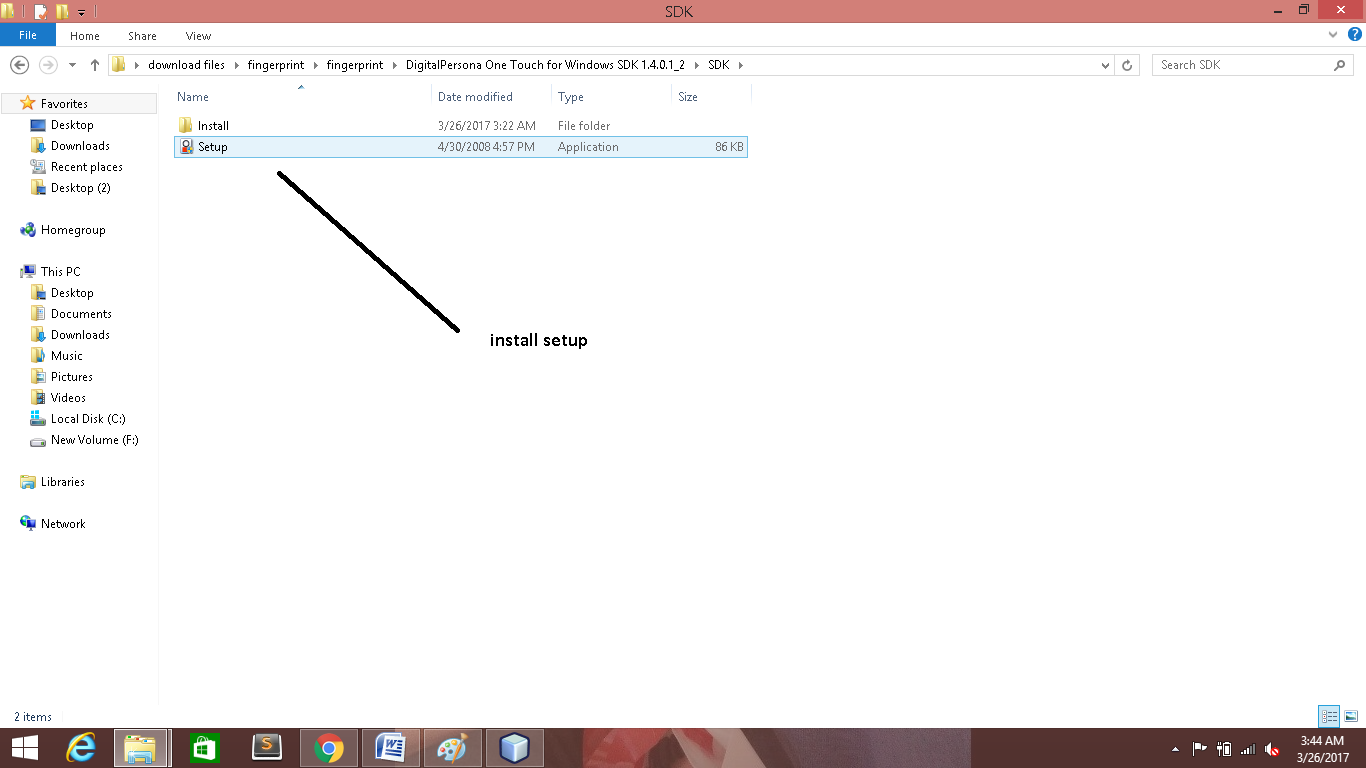Screen dimensions: 1366x768
Task: Select the Setup application file
Action: coord(461,147)
